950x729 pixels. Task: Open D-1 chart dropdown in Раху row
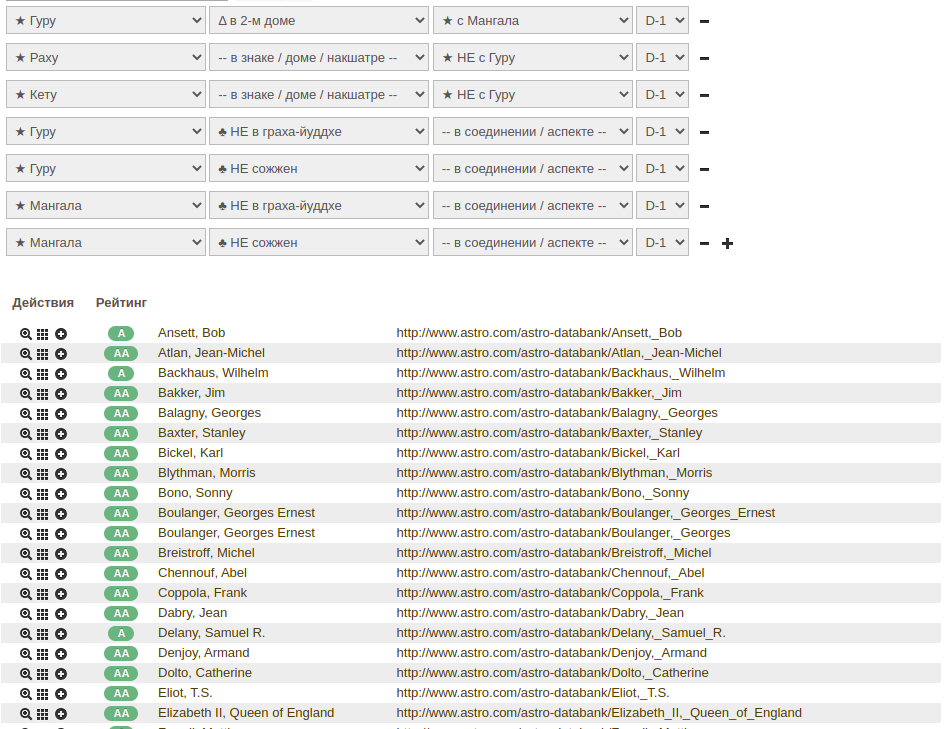coord(662,58)
